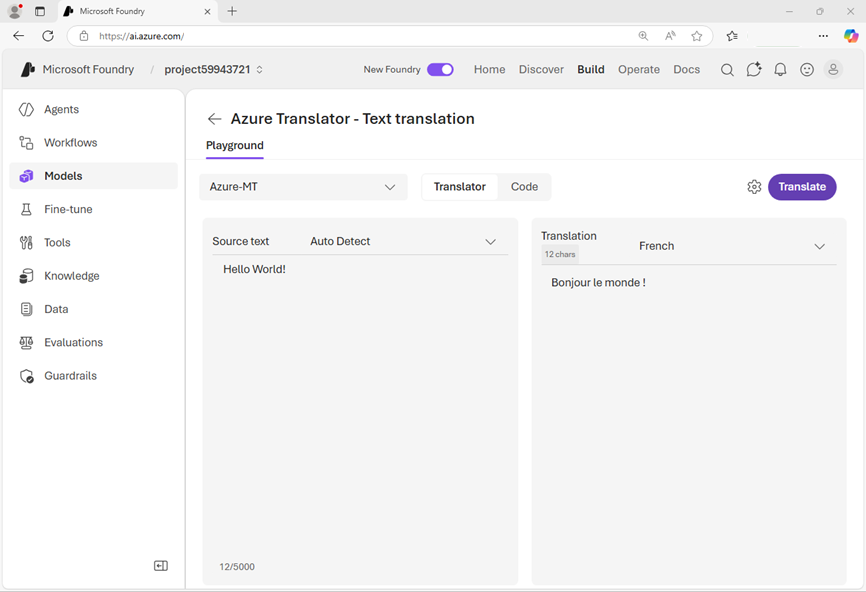Expand the Azure-MT model dropdown

click(303, 187)
